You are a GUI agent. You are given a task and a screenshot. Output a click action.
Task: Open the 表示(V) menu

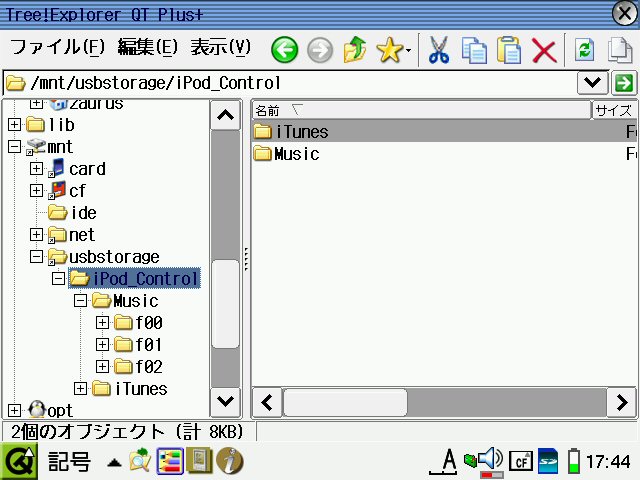point(220,47)
